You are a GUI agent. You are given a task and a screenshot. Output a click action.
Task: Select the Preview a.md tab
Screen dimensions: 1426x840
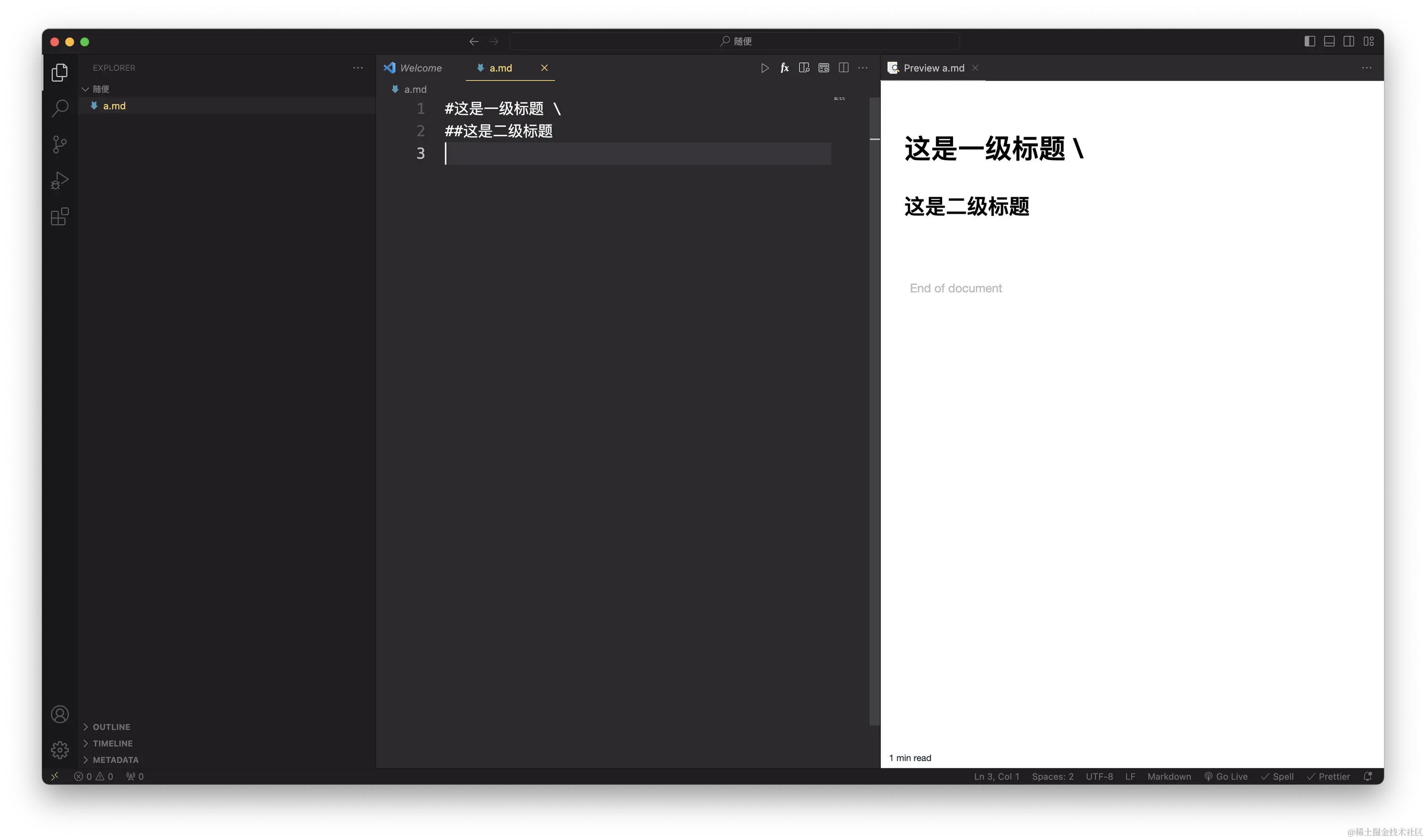(x=934, y=68)
